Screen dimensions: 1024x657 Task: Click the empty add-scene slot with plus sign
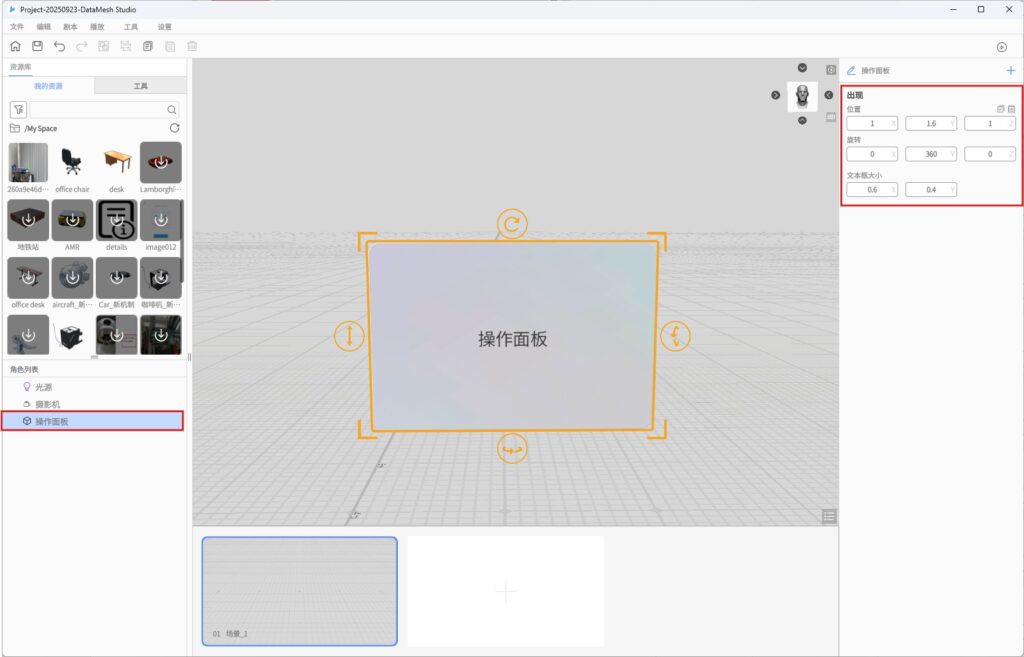(505, 591)
